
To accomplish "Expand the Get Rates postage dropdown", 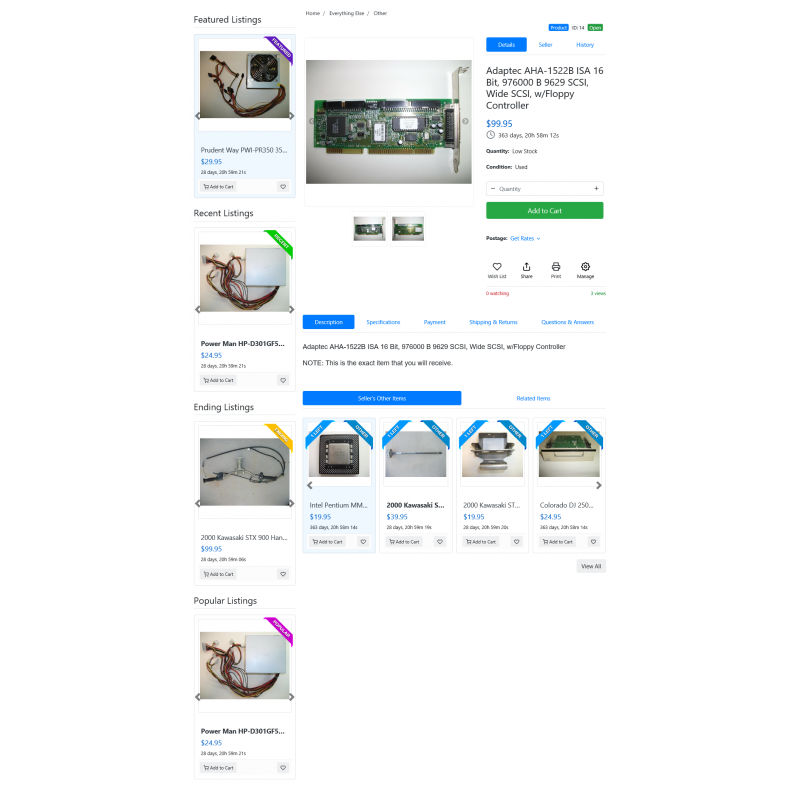I will pos(525,238).
